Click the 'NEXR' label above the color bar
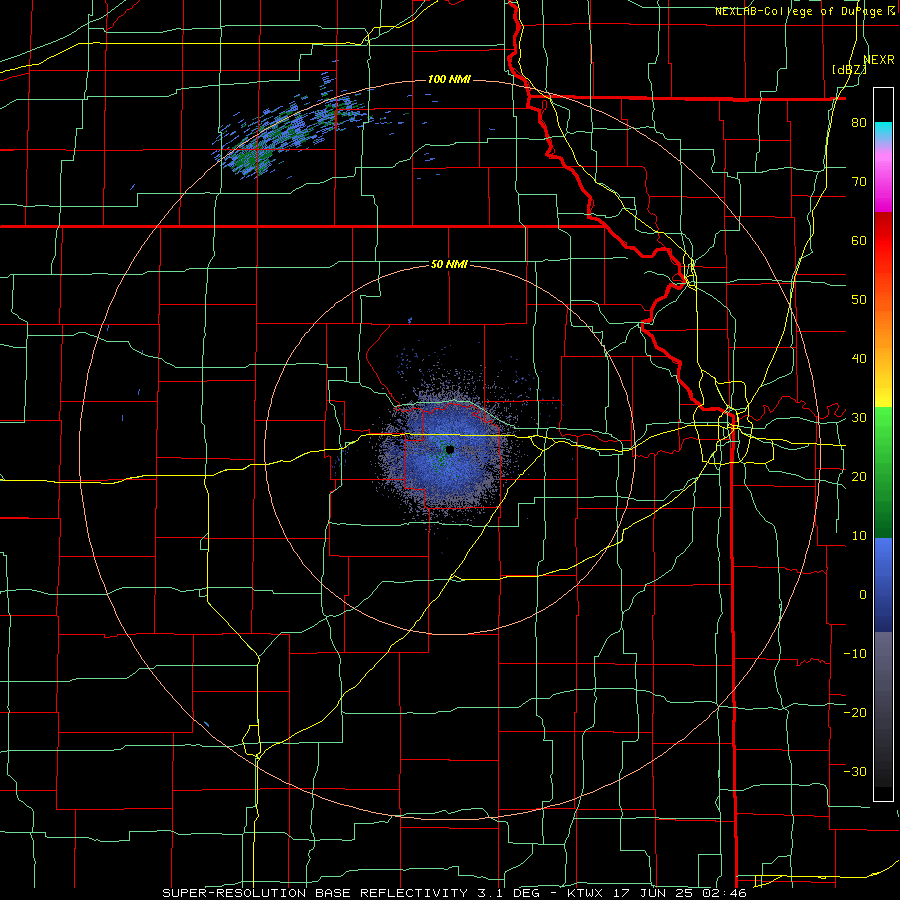This screenshot has height=900, width=900. 879,60
